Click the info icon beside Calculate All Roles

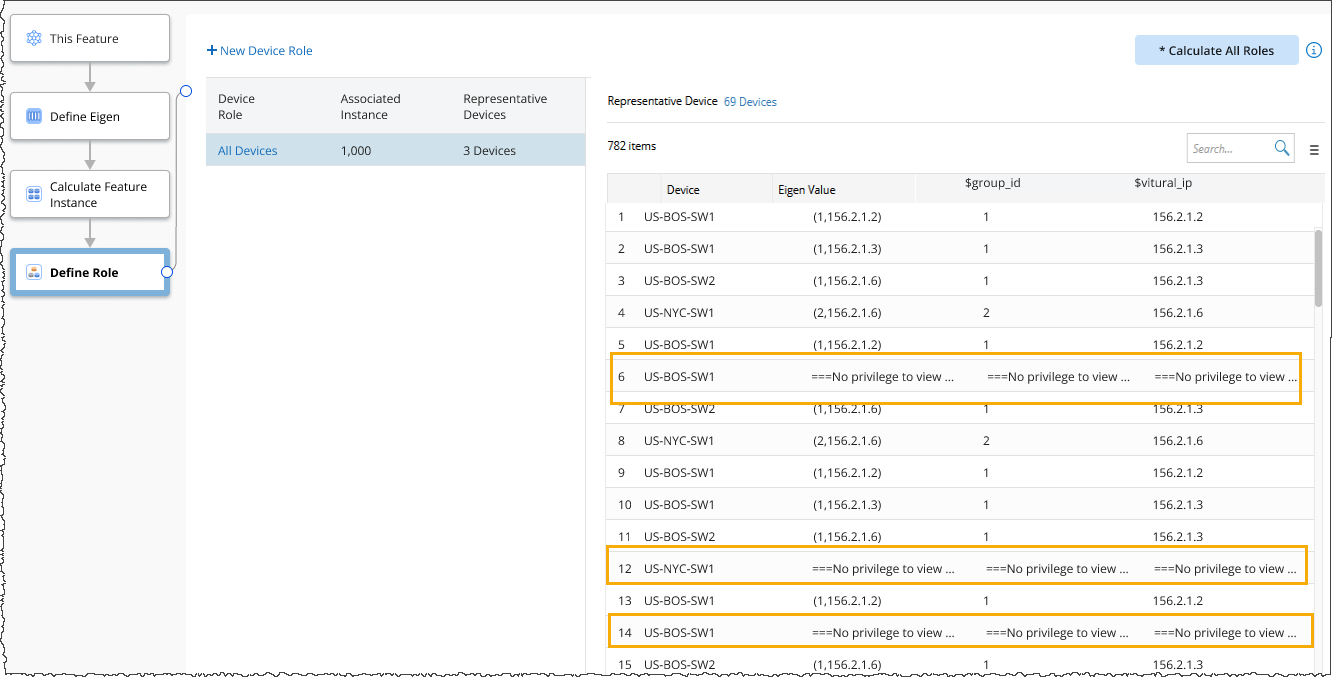pos(1314,50)
